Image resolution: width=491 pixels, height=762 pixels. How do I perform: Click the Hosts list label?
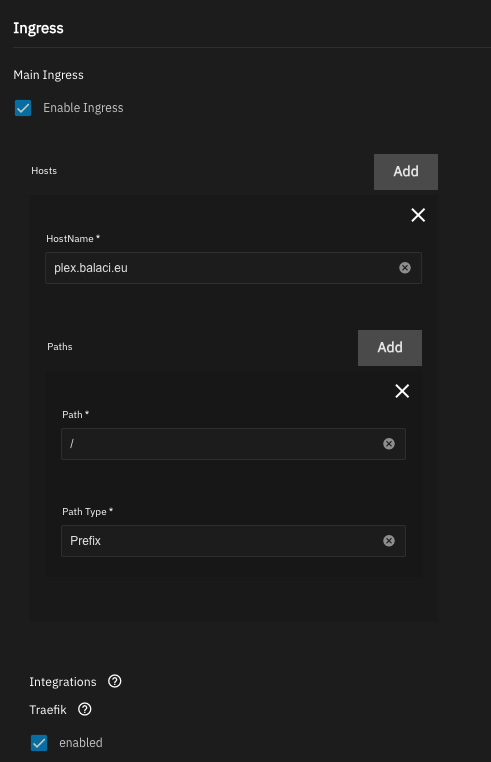click(x=44, y=171)
